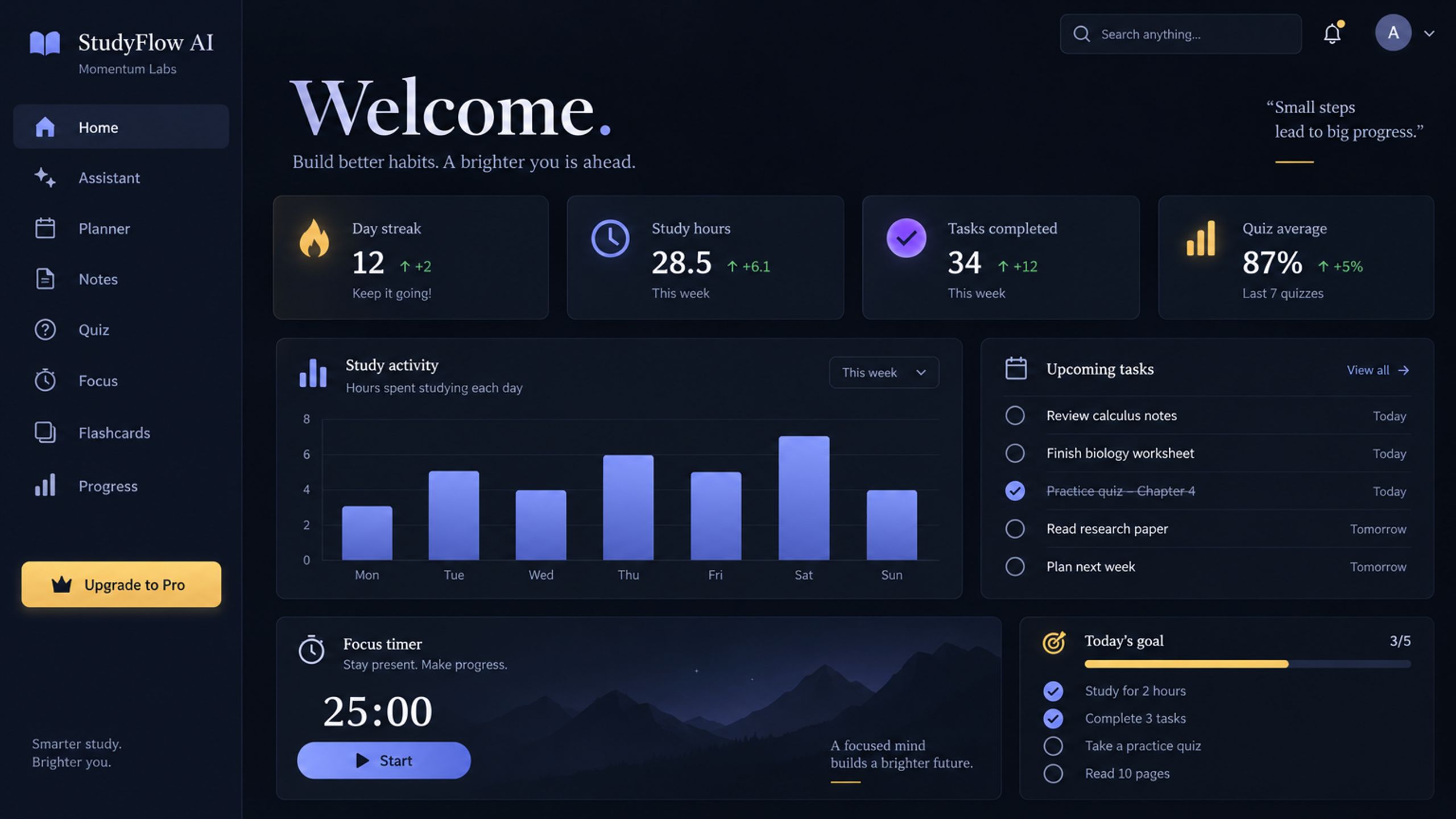Start the focus timer
This screenshot has width=1456, height=819.
tap(384, 760)
